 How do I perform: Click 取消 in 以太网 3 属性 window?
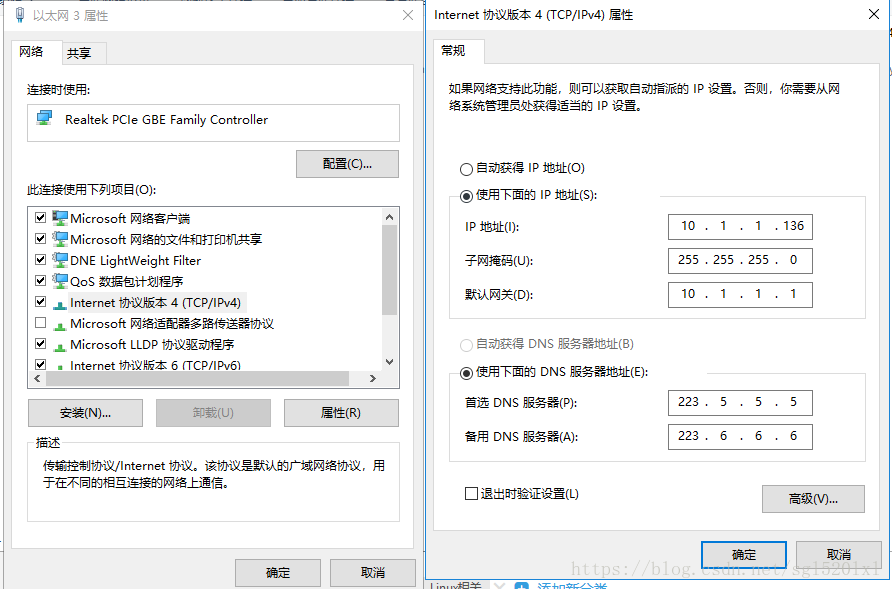373,572
